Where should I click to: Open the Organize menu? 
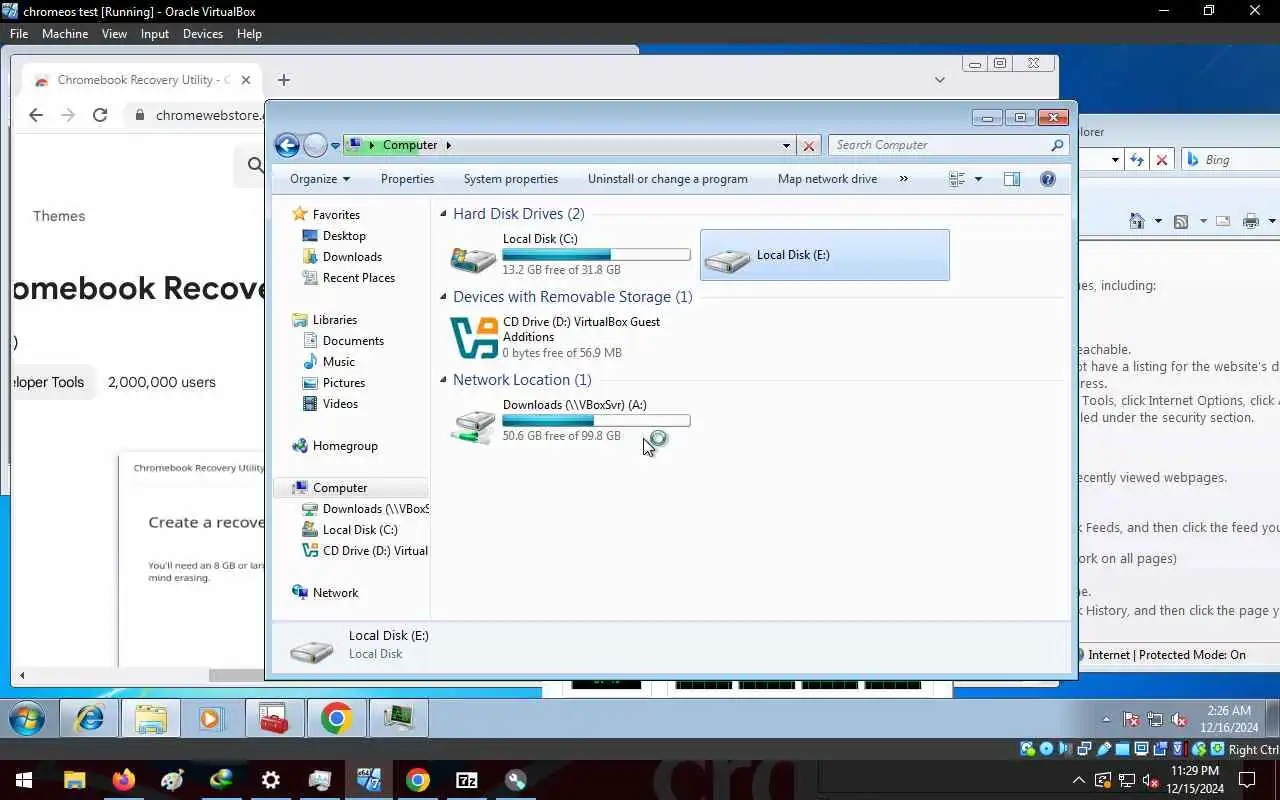coord(320,179)
